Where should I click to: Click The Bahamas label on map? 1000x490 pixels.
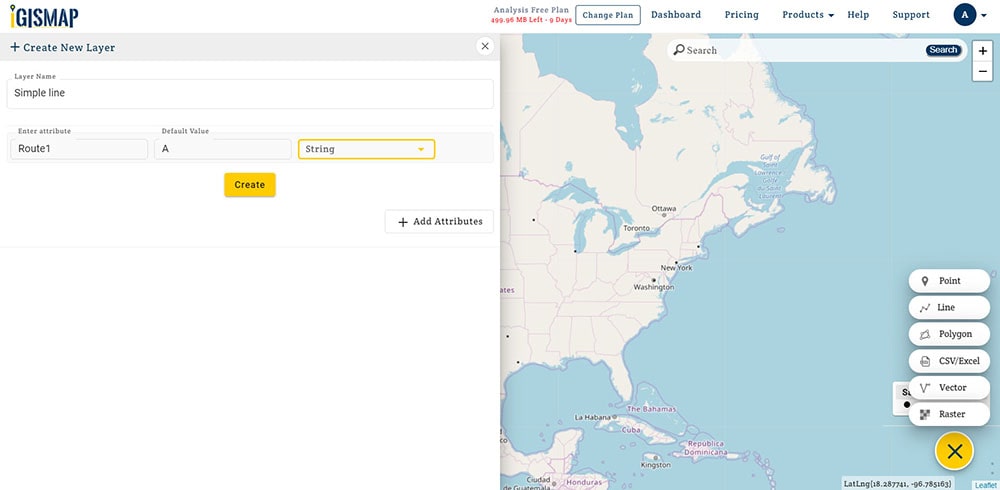652,408
